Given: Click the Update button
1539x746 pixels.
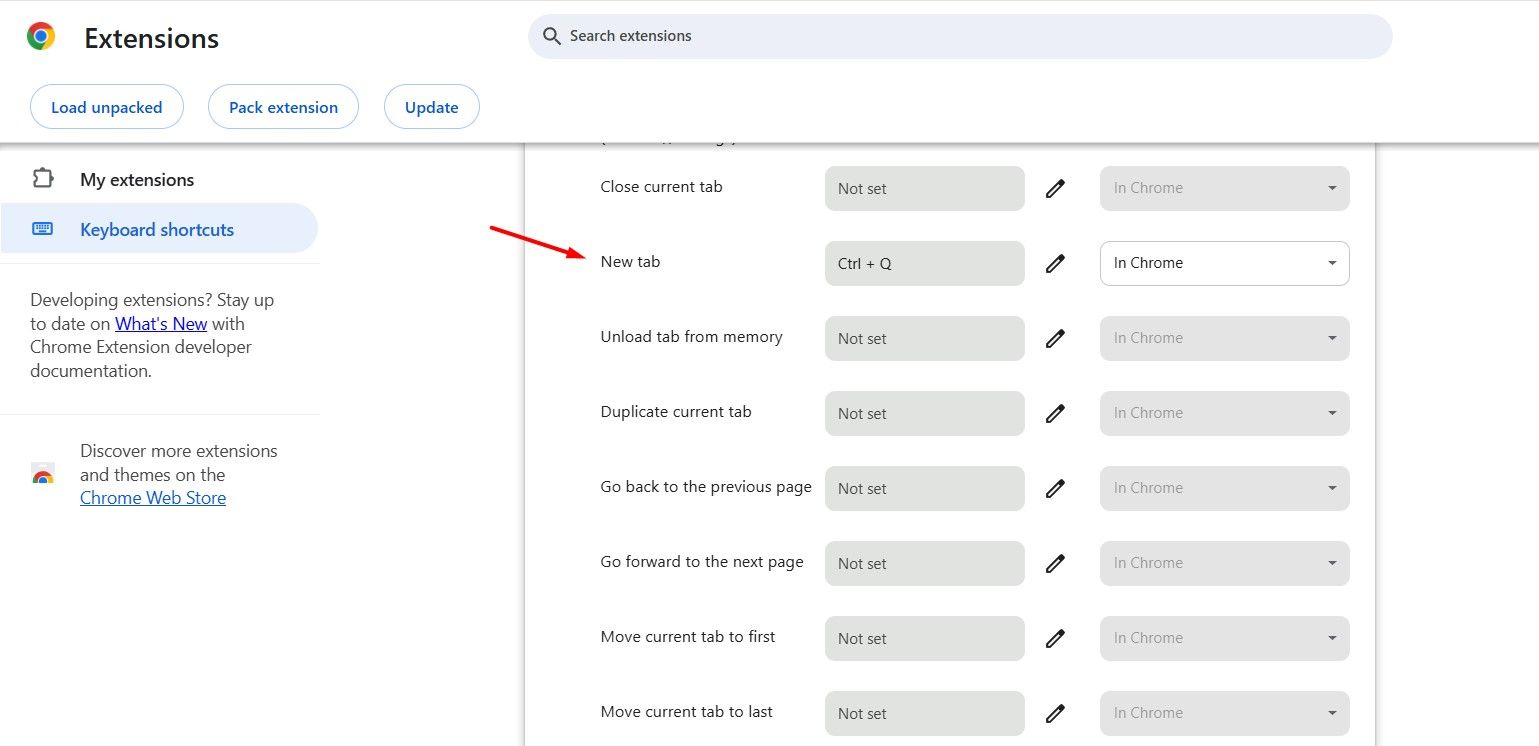Looking at the screenshot, I should pos(431,107).
